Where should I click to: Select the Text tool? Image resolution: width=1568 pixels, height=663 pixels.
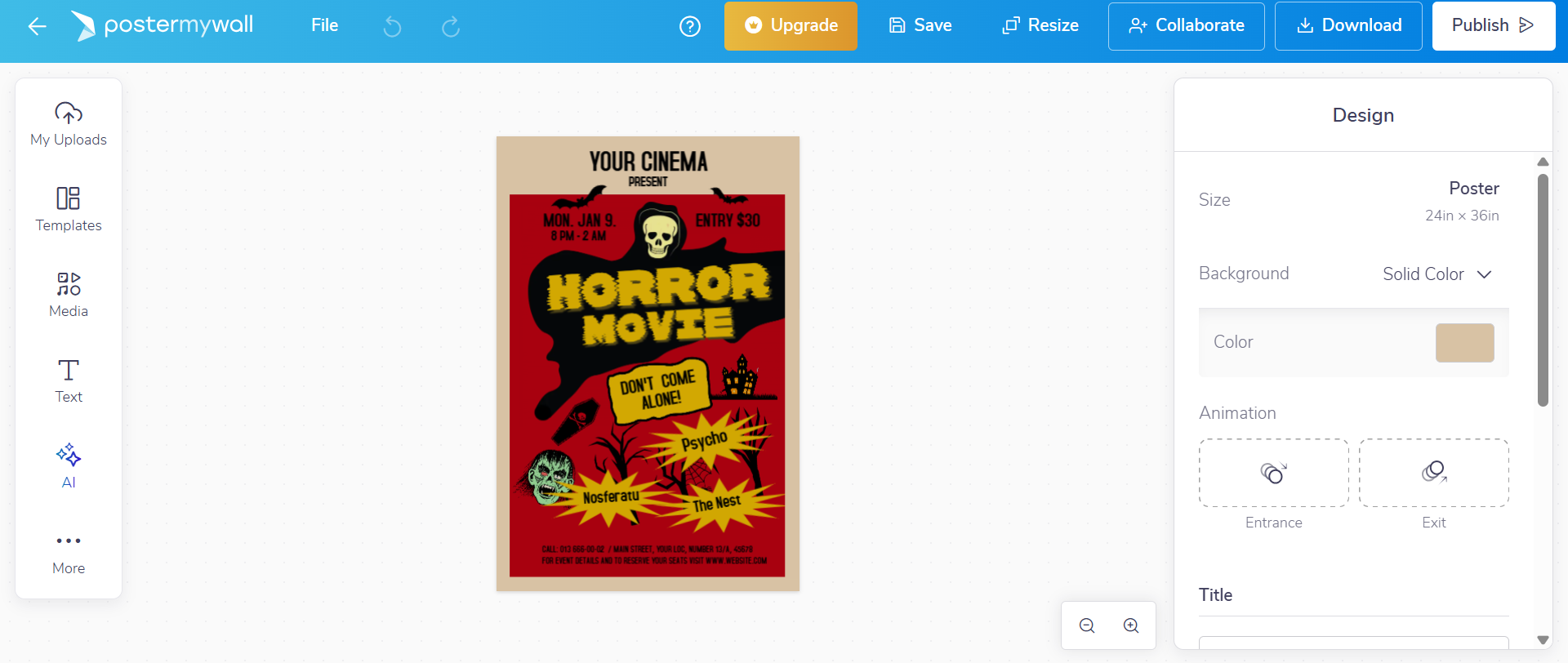pos(69,381)
